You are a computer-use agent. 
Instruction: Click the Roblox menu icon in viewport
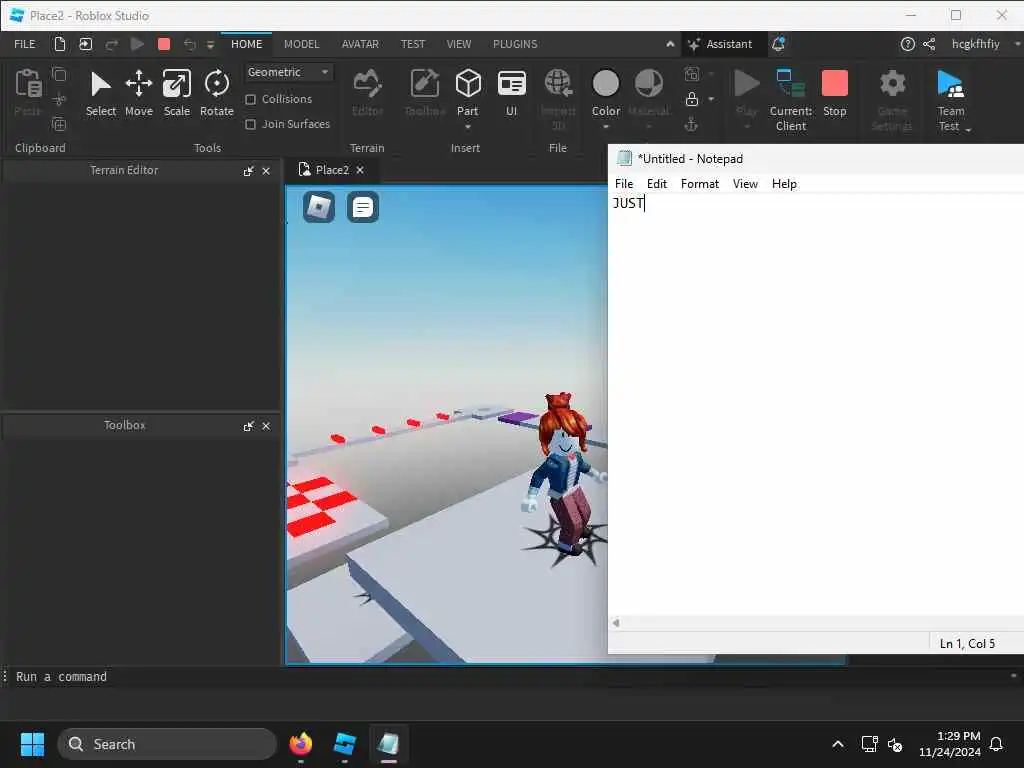[319, 207]
